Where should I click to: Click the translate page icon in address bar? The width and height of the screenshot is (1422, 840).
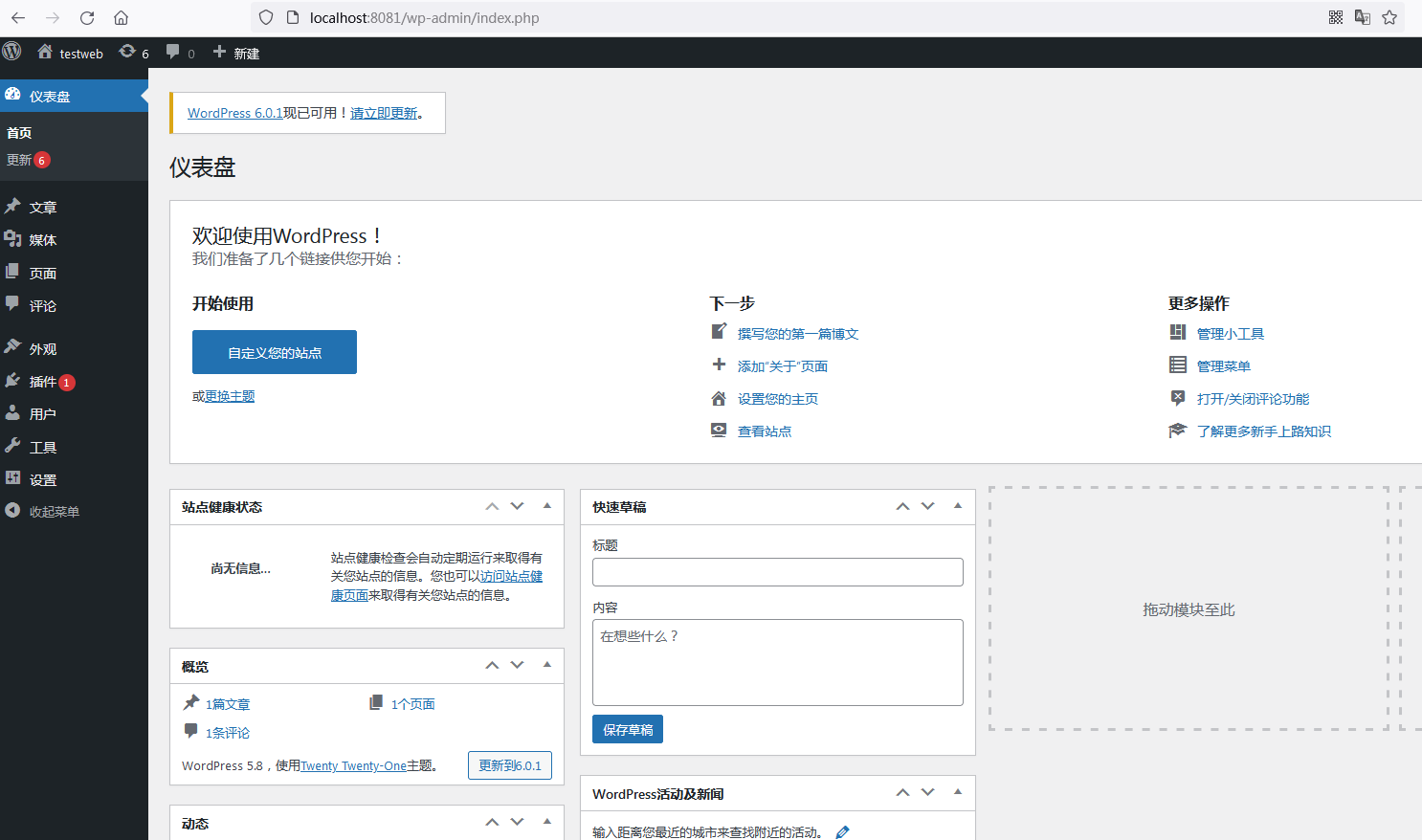point(1363,17)
